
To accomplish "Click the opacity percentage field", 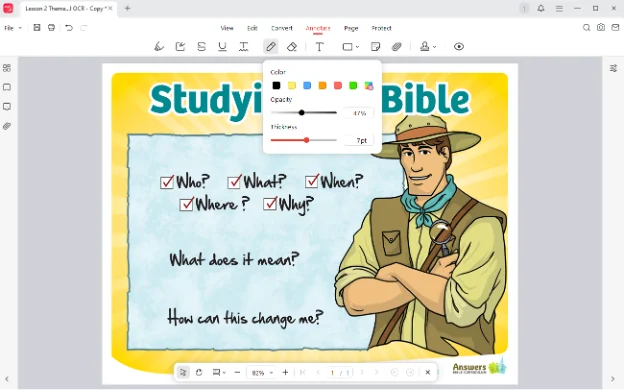I will [x=359, y=113].
